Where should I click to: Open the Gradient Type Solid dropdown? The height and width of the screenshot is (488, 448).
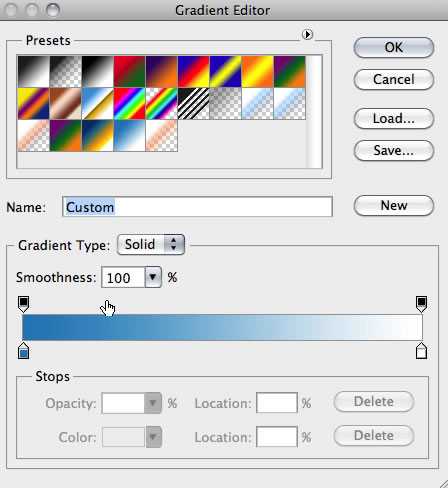click(151, 245)
